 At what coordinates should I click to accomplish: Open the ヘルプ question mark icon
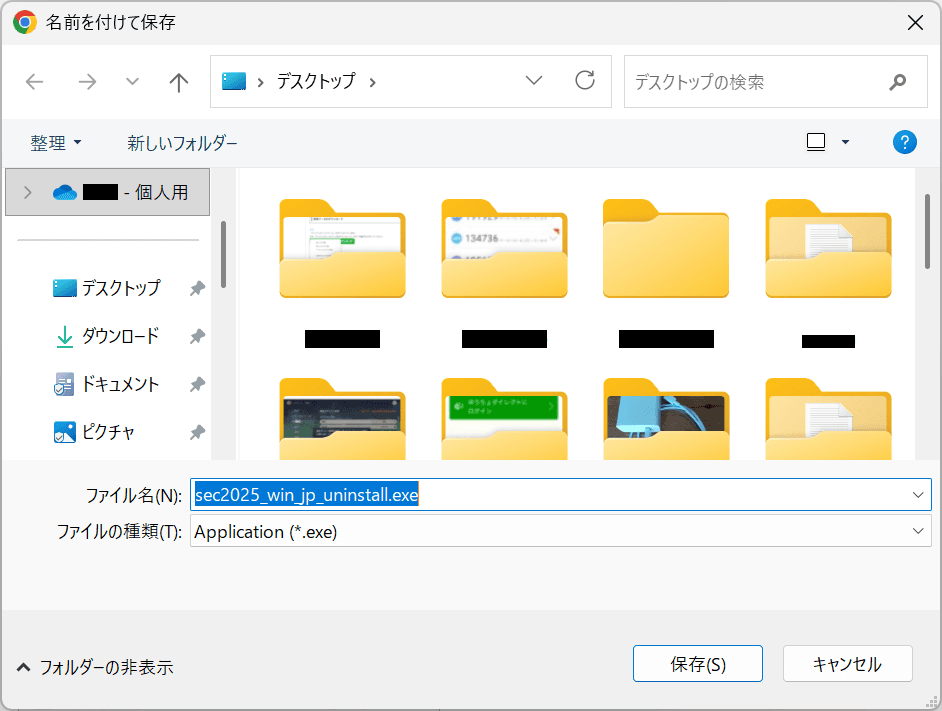(905, 142)
